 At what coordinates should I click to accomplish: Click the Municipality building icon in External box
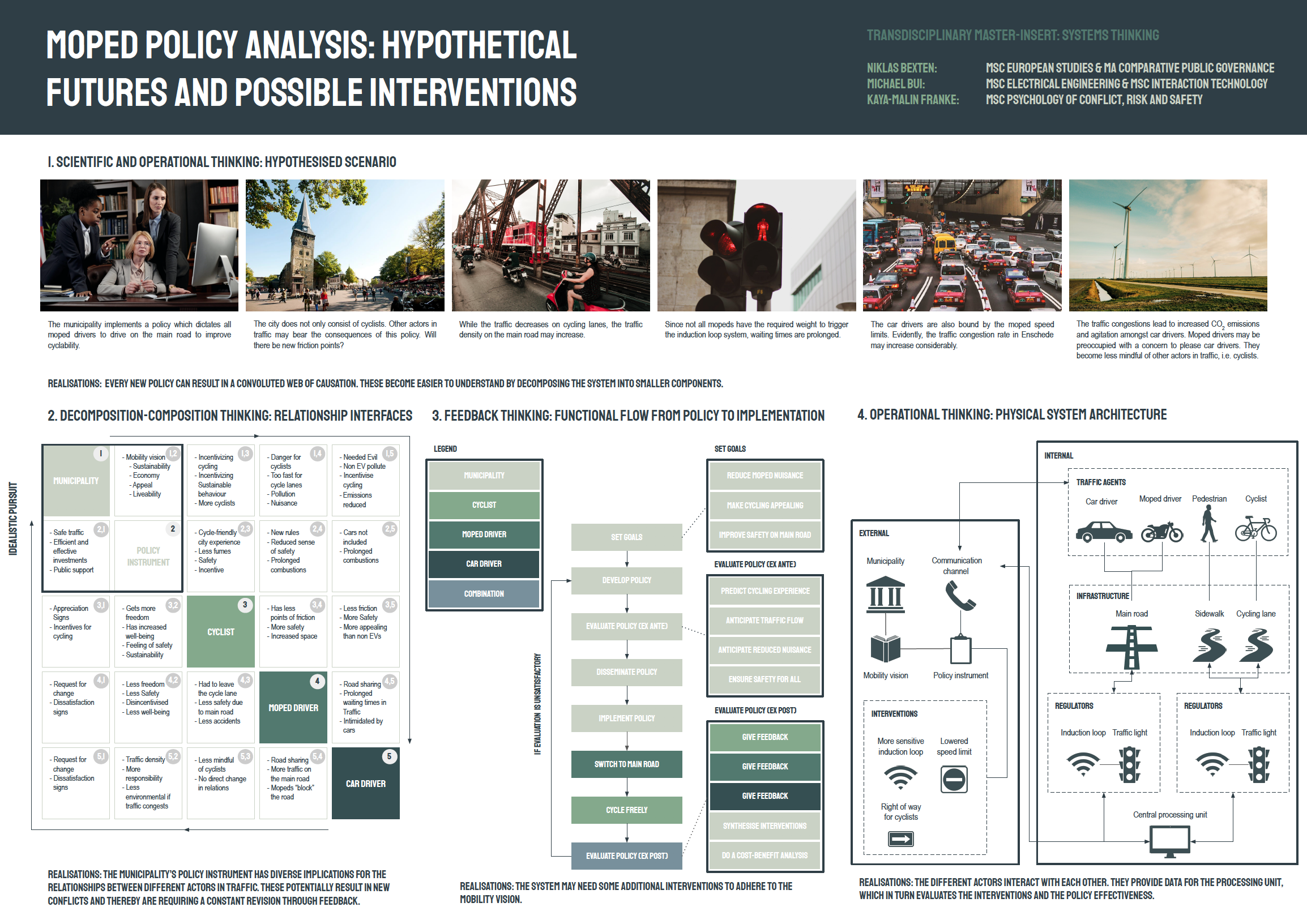(x=885, y=594)
